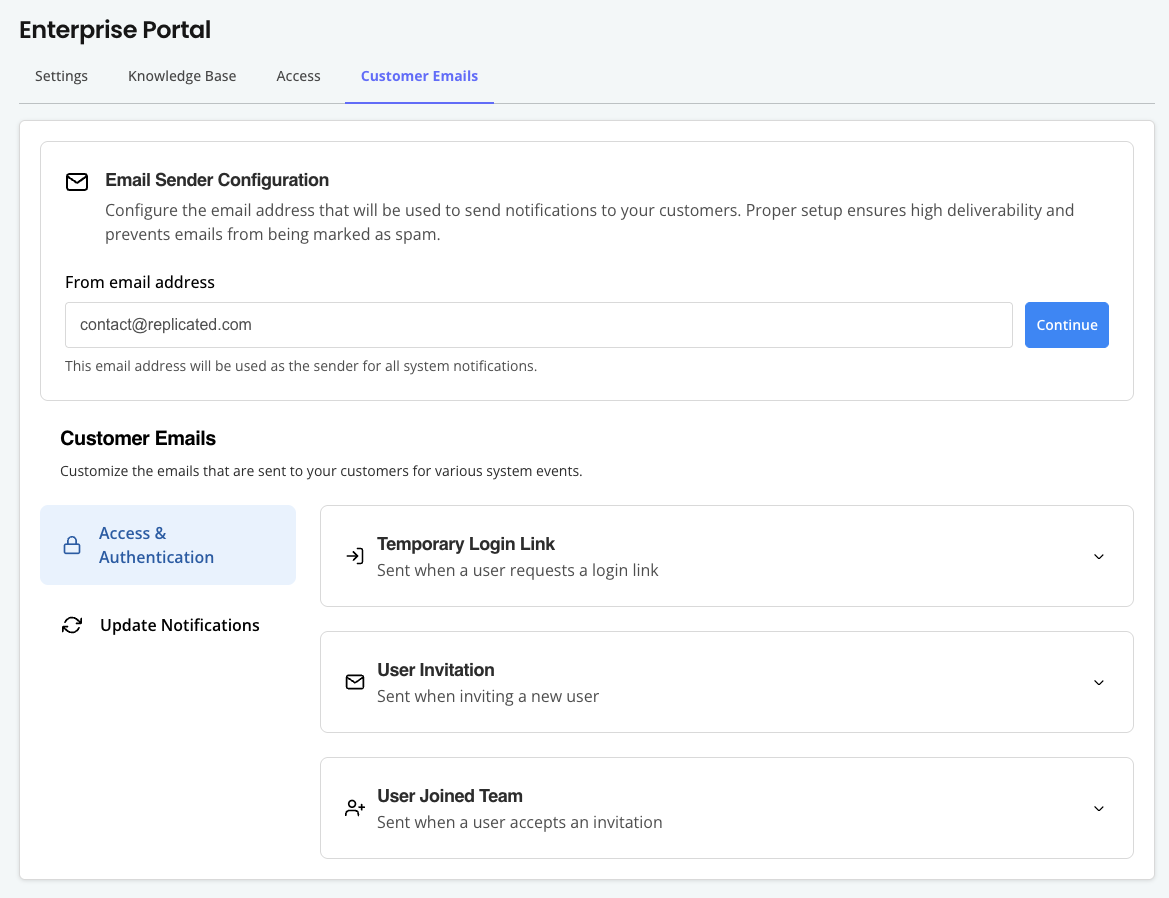Select the Customer Emails tab

(419, 76)
